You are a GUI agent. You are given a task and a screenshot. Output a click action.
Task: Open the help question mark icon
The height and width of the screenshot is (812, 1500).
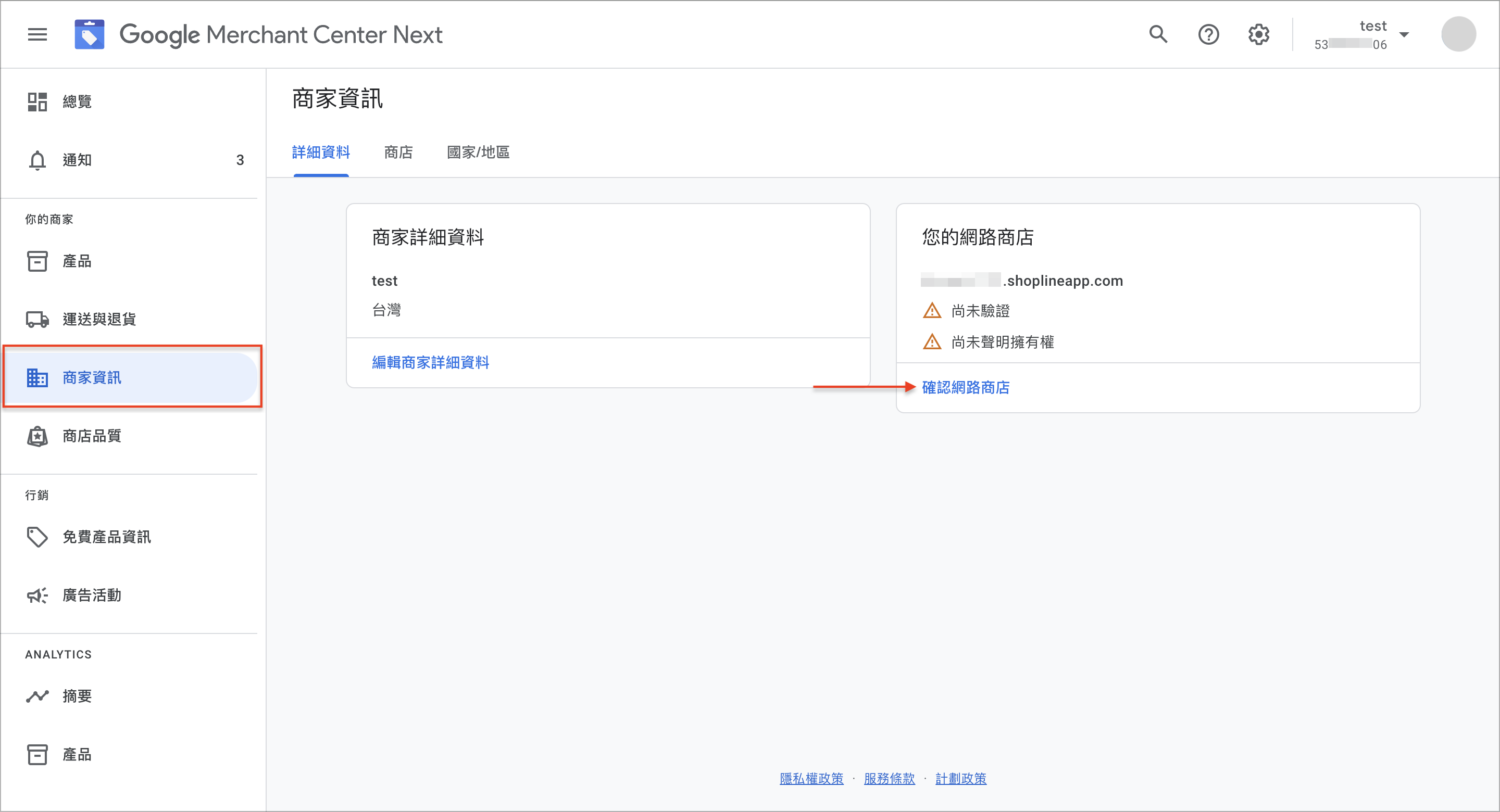(x=1208, y=34)
